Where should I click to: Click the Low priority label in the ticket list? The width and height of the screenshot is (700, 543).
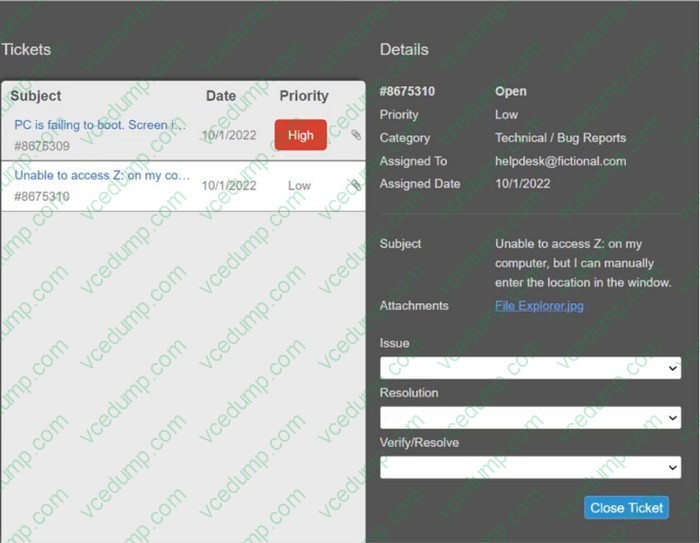[299, 185]
